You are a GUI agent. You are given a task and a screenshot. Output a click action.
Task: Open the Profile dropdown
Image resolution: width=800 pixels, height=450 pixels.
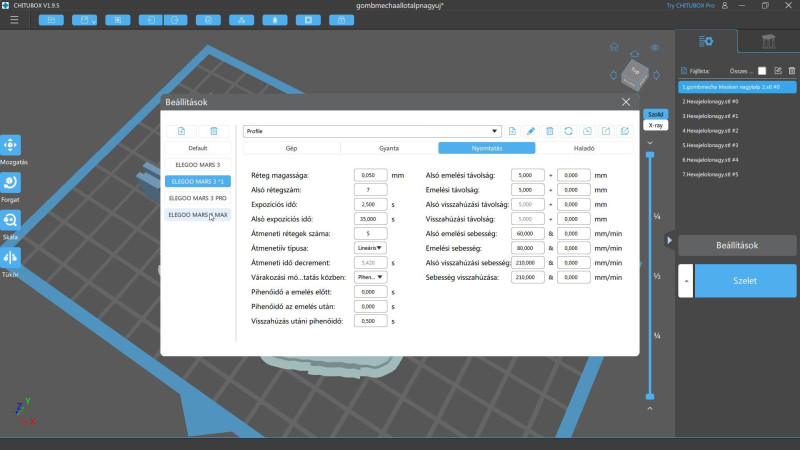pos(372,131)
